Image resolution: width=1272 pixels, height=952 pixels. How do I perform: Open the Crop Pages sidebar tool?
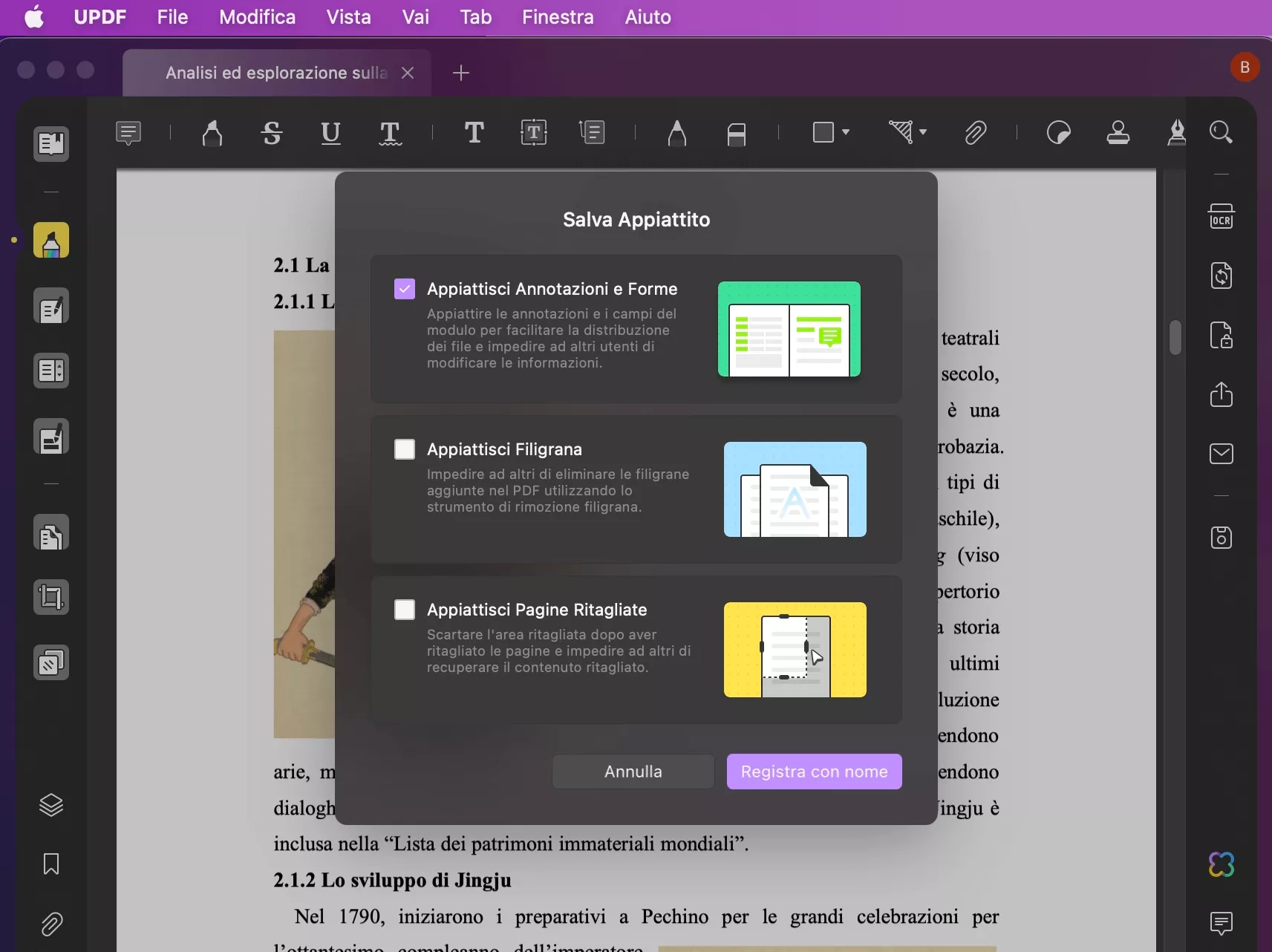[51, 597]
